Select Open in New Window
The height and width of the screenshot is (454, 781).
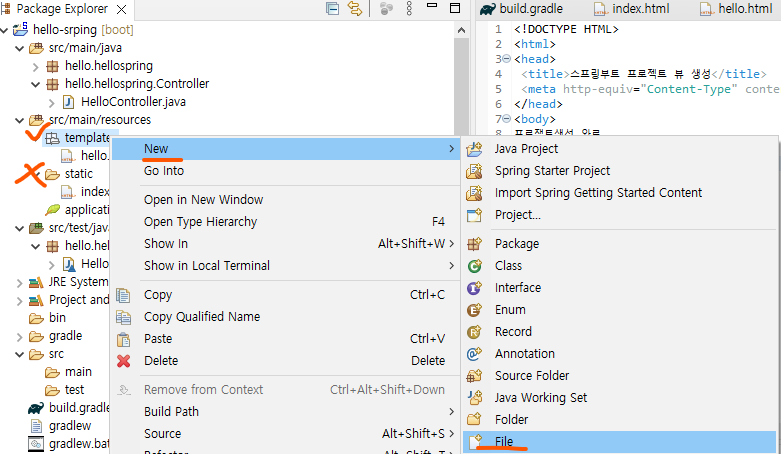pyautogui.click(x=285, y=200)
